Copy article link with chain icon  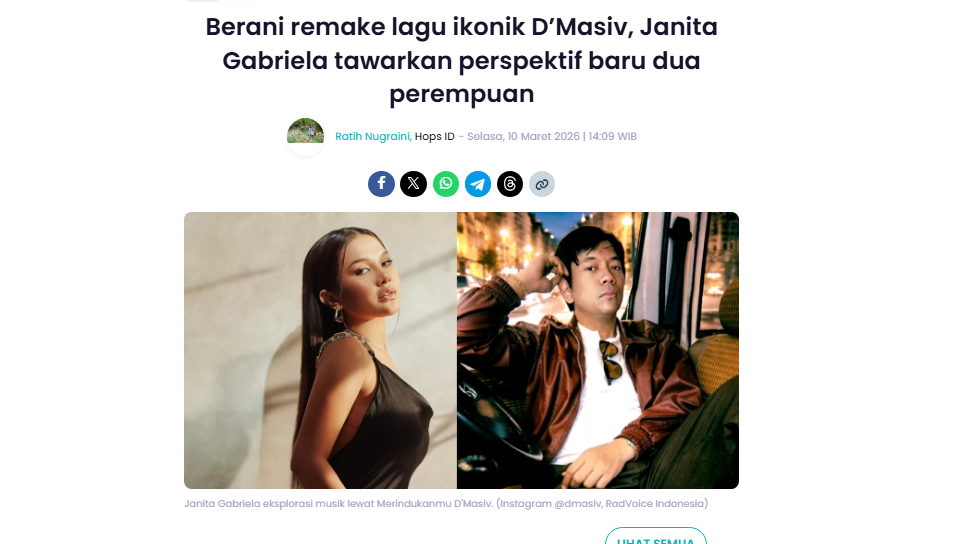542,184
